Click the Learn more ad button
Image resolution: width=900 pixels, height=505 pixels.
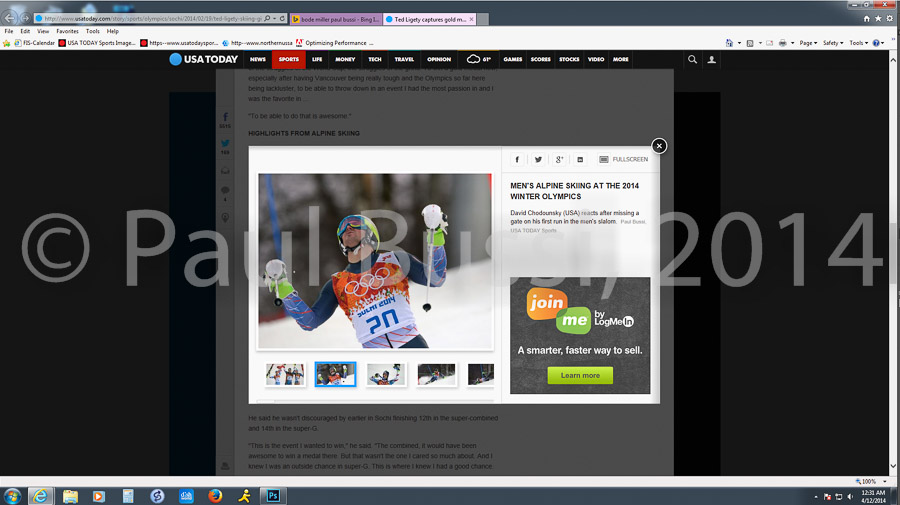[580, 375]
